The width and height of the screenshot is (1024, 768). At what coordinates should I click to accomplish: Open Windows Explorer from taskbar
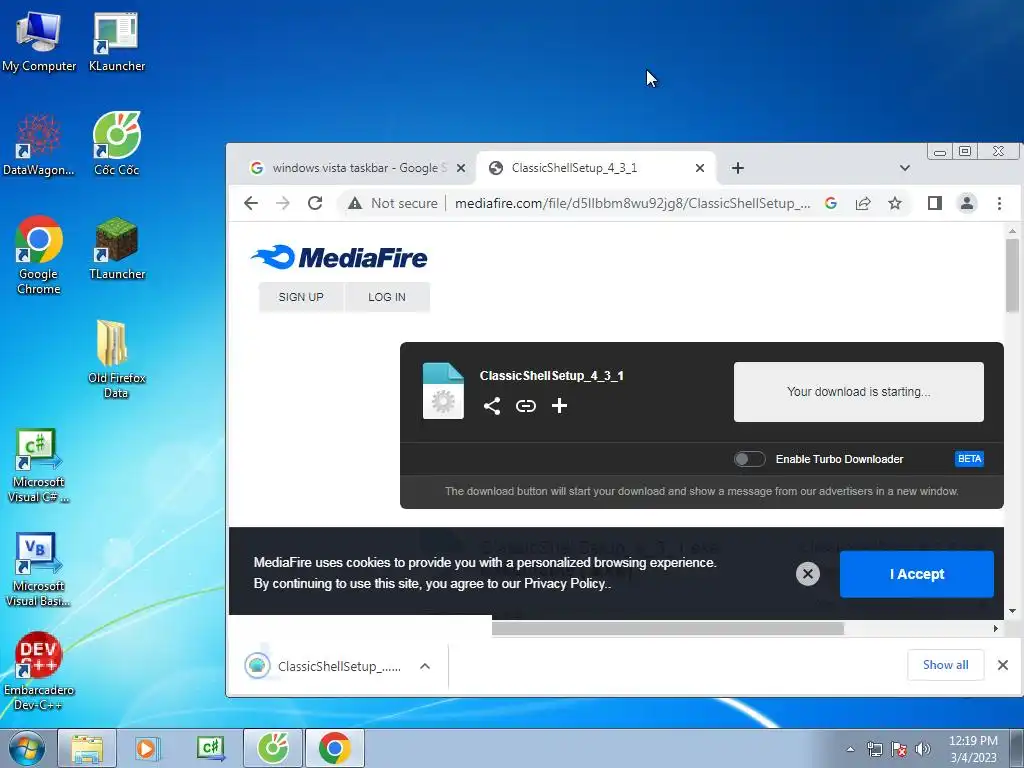click(86, 748)
